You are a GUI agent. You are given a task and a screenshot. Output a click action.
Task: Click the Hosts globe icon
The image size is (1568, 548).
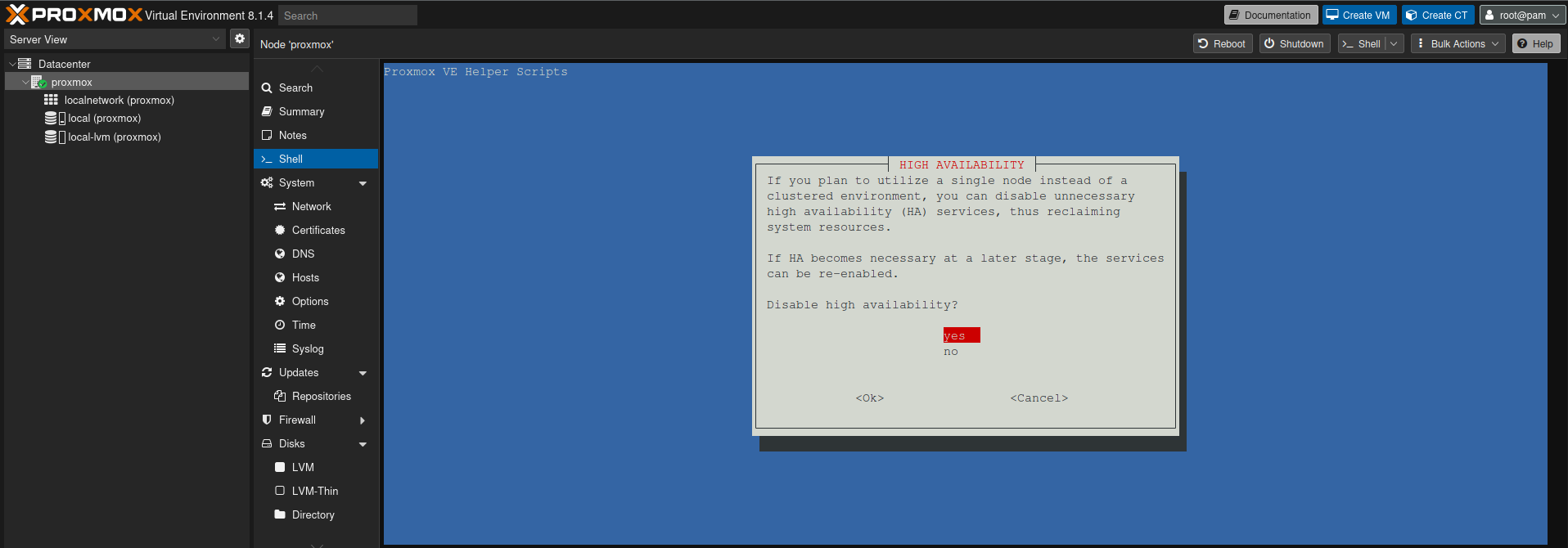[x=280, y=277]
